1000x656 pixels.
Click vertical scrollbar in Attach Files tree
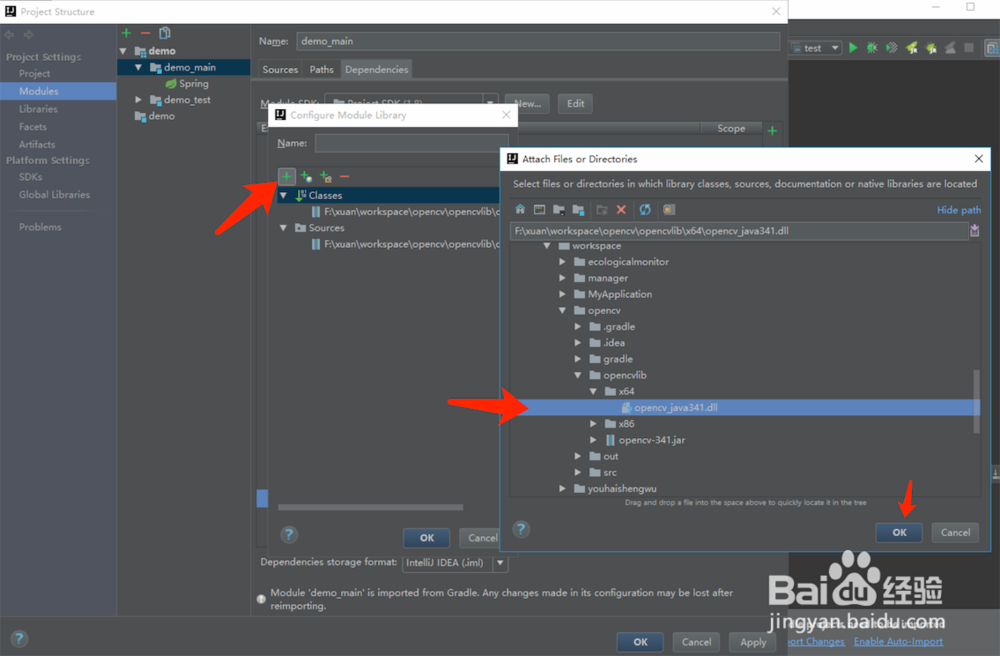976,402
